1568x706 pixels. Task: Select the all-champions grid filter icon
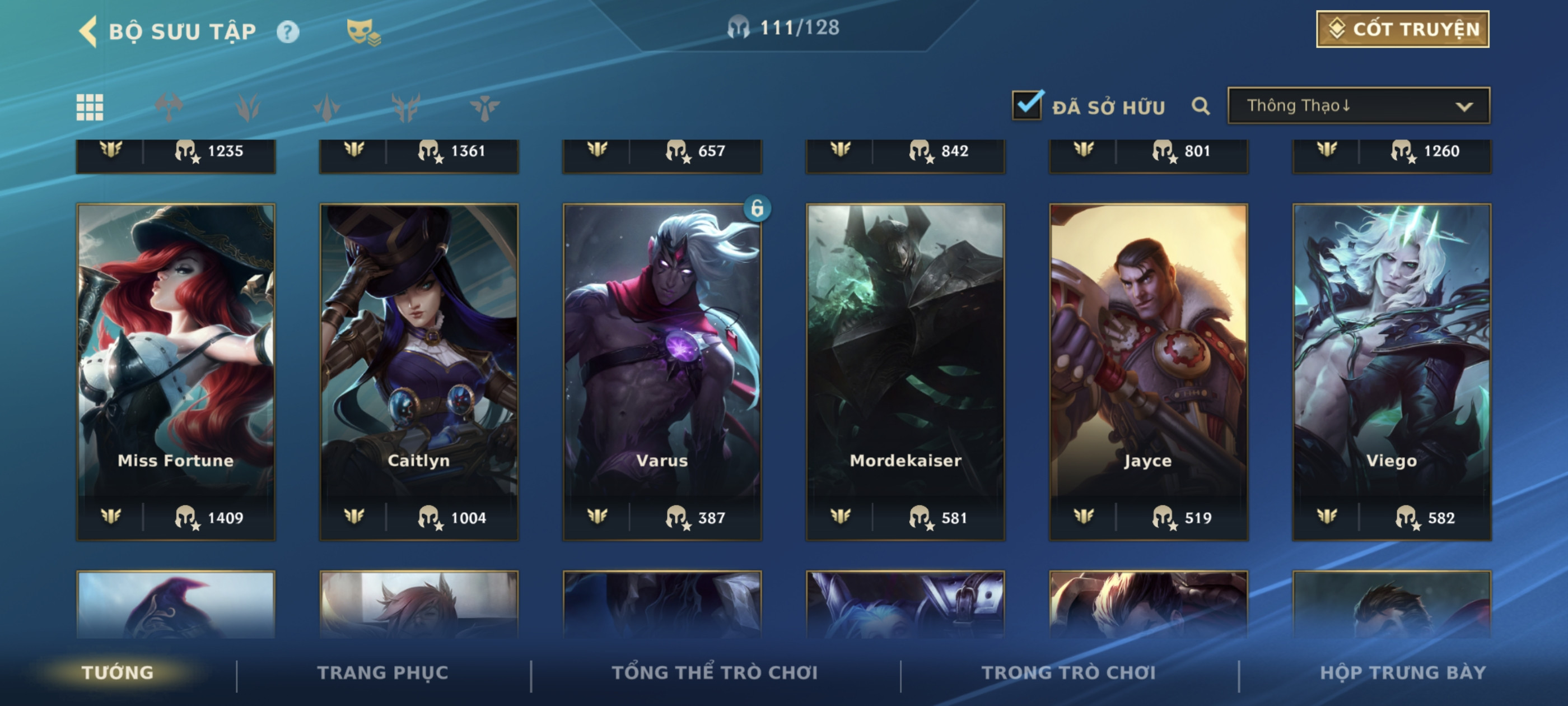tap(90, 108)
